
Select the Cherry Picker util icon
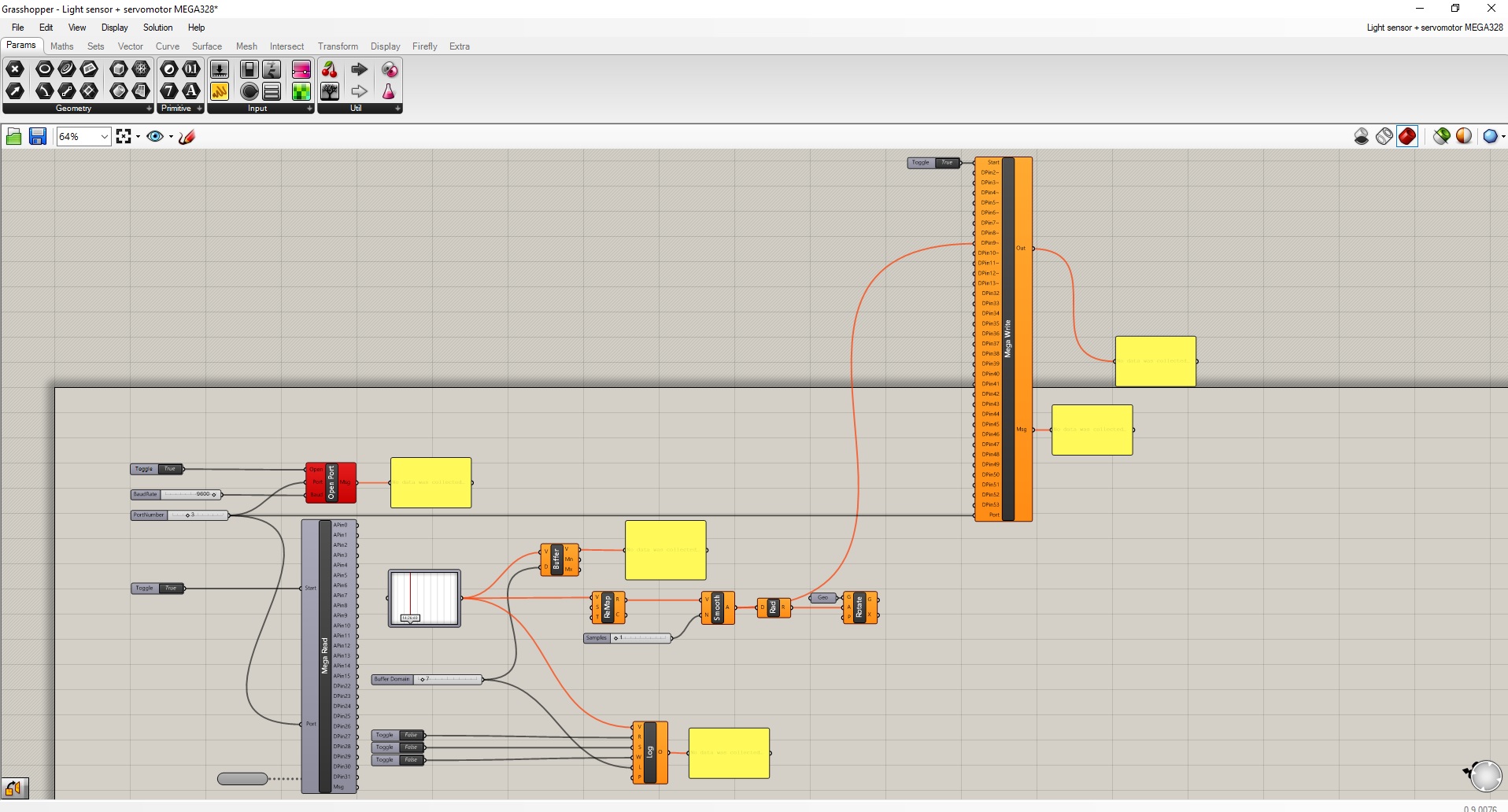(330, 69)
